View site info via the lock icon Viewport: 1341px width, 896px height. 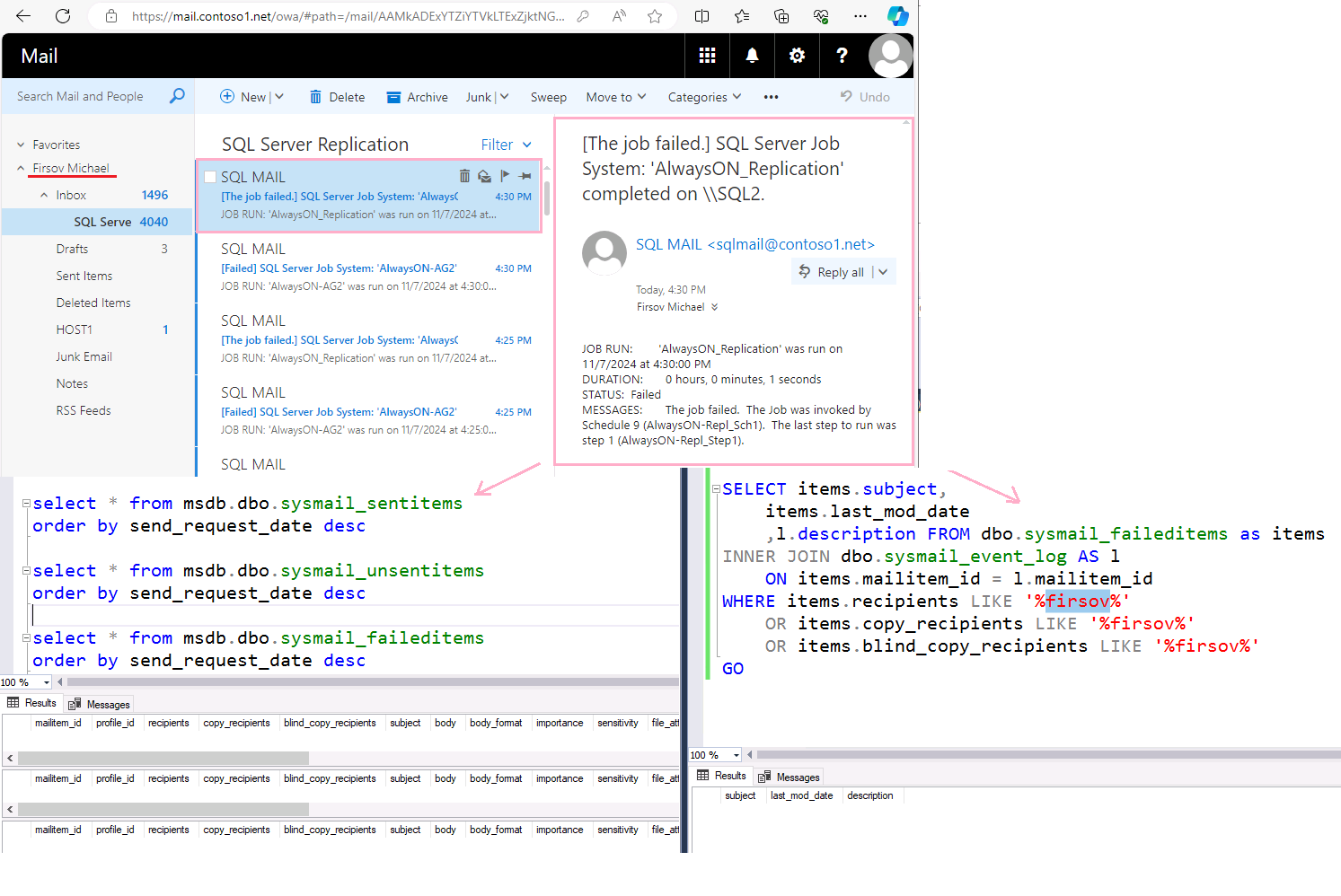click(111, 16)
